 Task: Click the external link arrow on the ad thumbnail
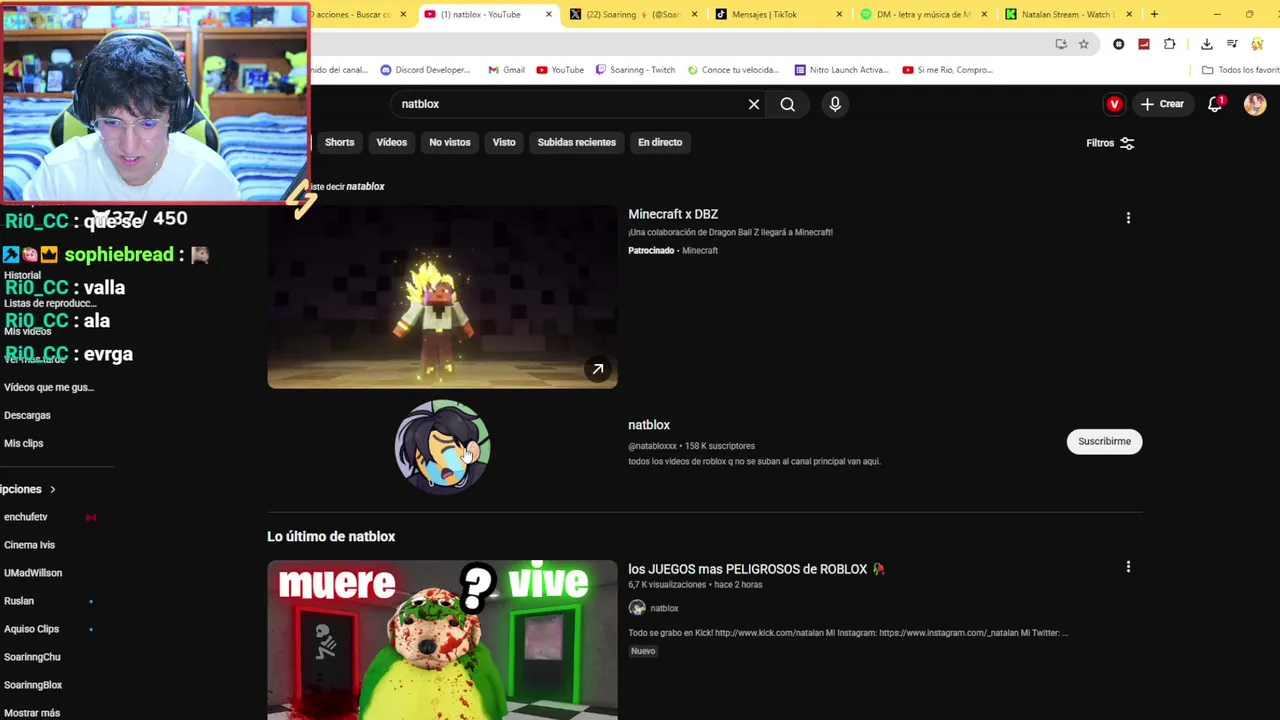(x=597, y=369)
